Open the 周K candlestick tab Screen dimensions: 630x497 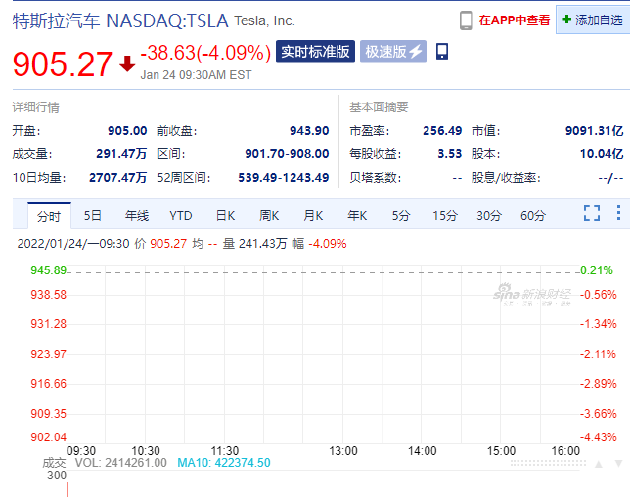(269, 216)
